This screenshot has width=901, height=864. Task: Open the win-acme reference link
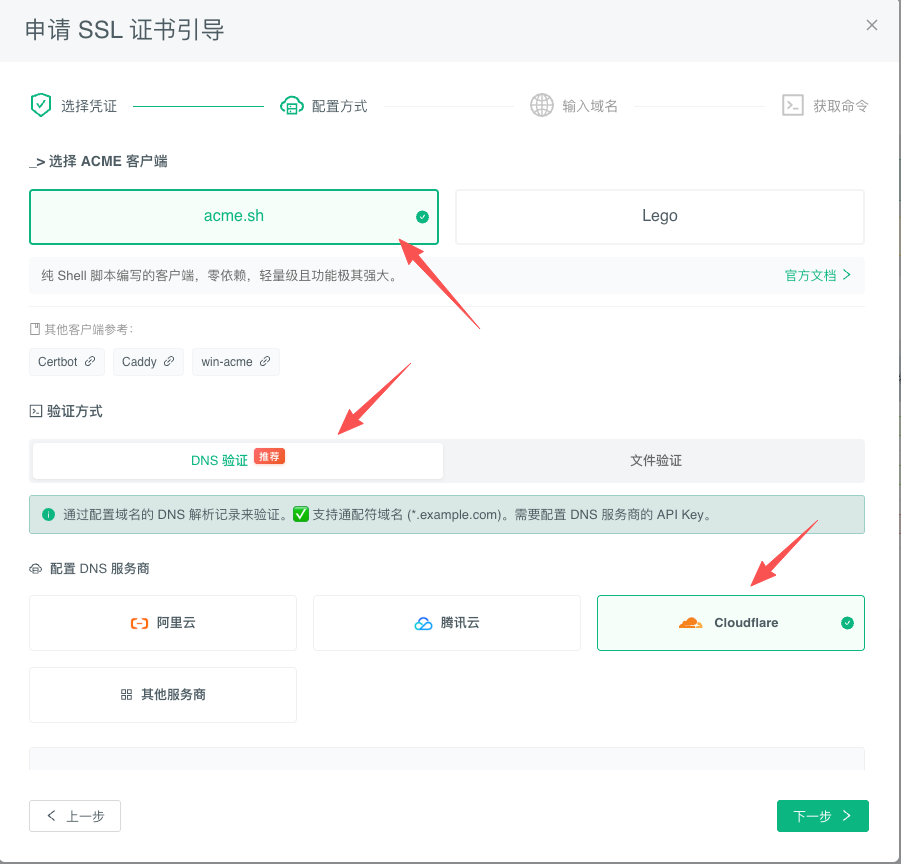click(236, 362)
